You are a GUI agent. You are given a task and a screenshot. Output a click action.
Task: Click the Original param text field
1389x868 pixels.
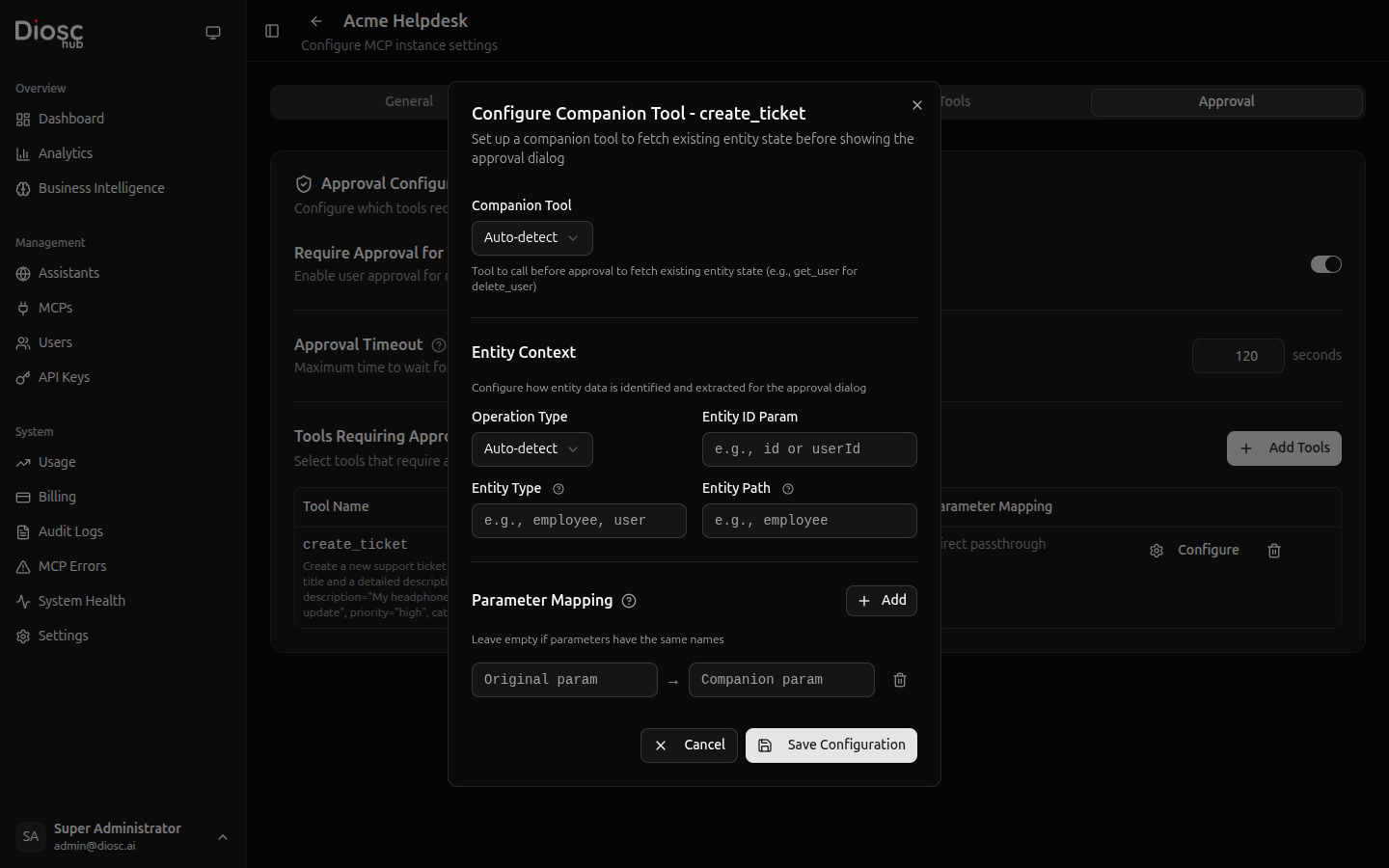[x=564, y=680]
